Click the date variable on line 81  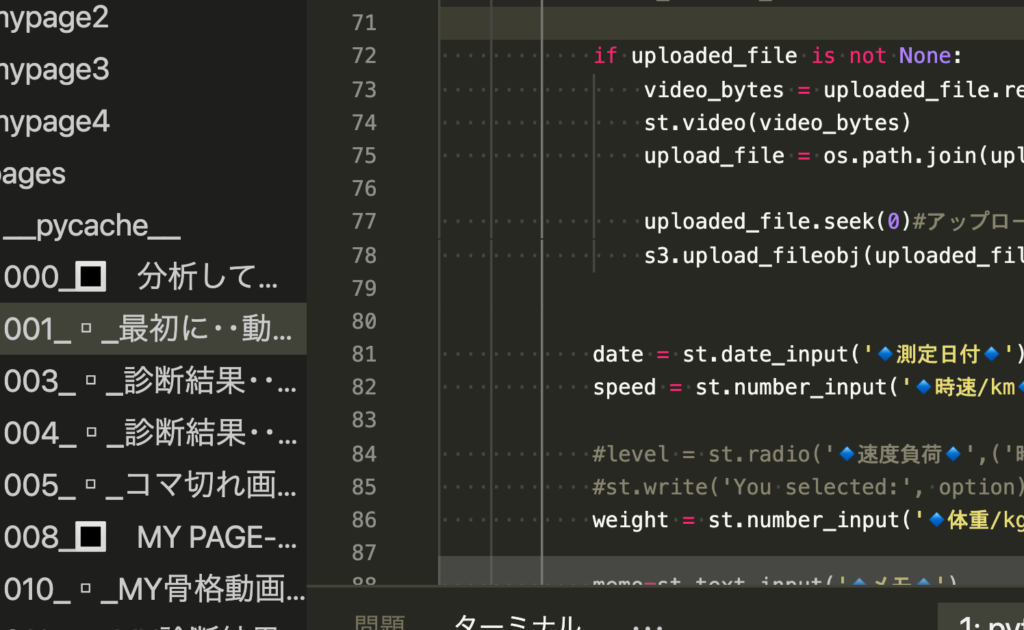[617, 354]
